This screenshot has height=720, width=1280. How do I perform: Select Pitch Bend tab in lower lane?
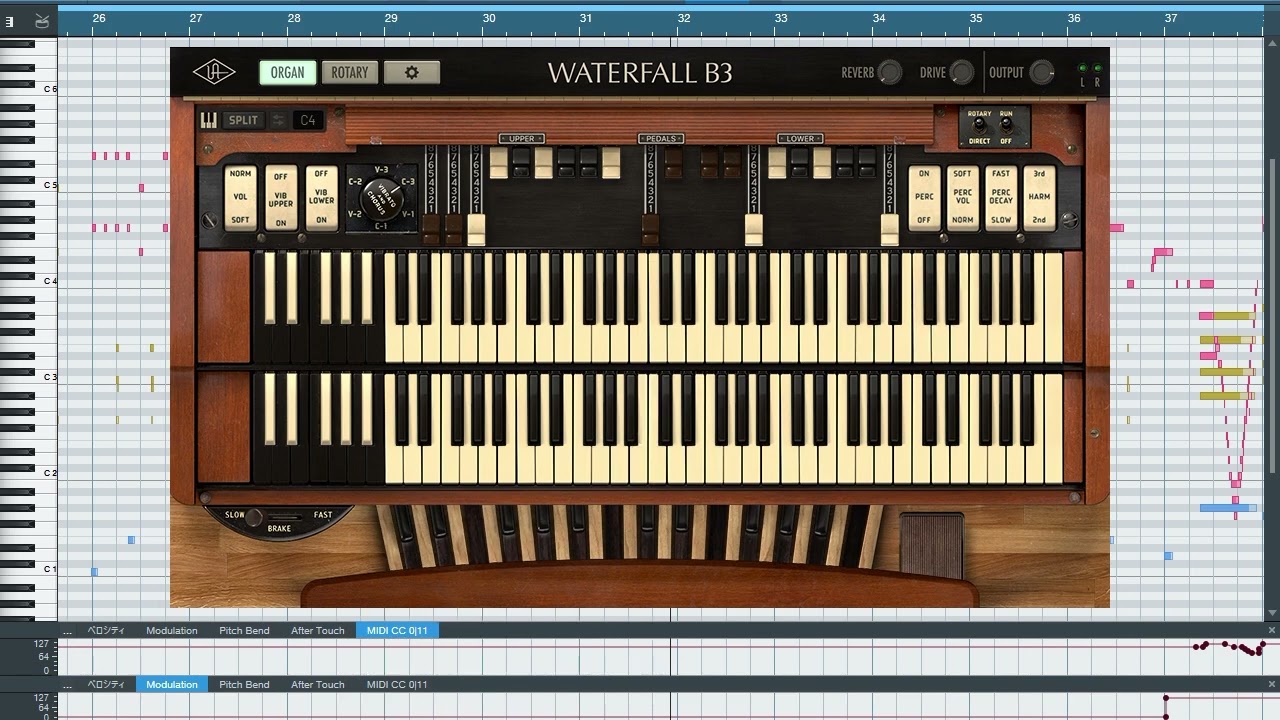[244, 684]
